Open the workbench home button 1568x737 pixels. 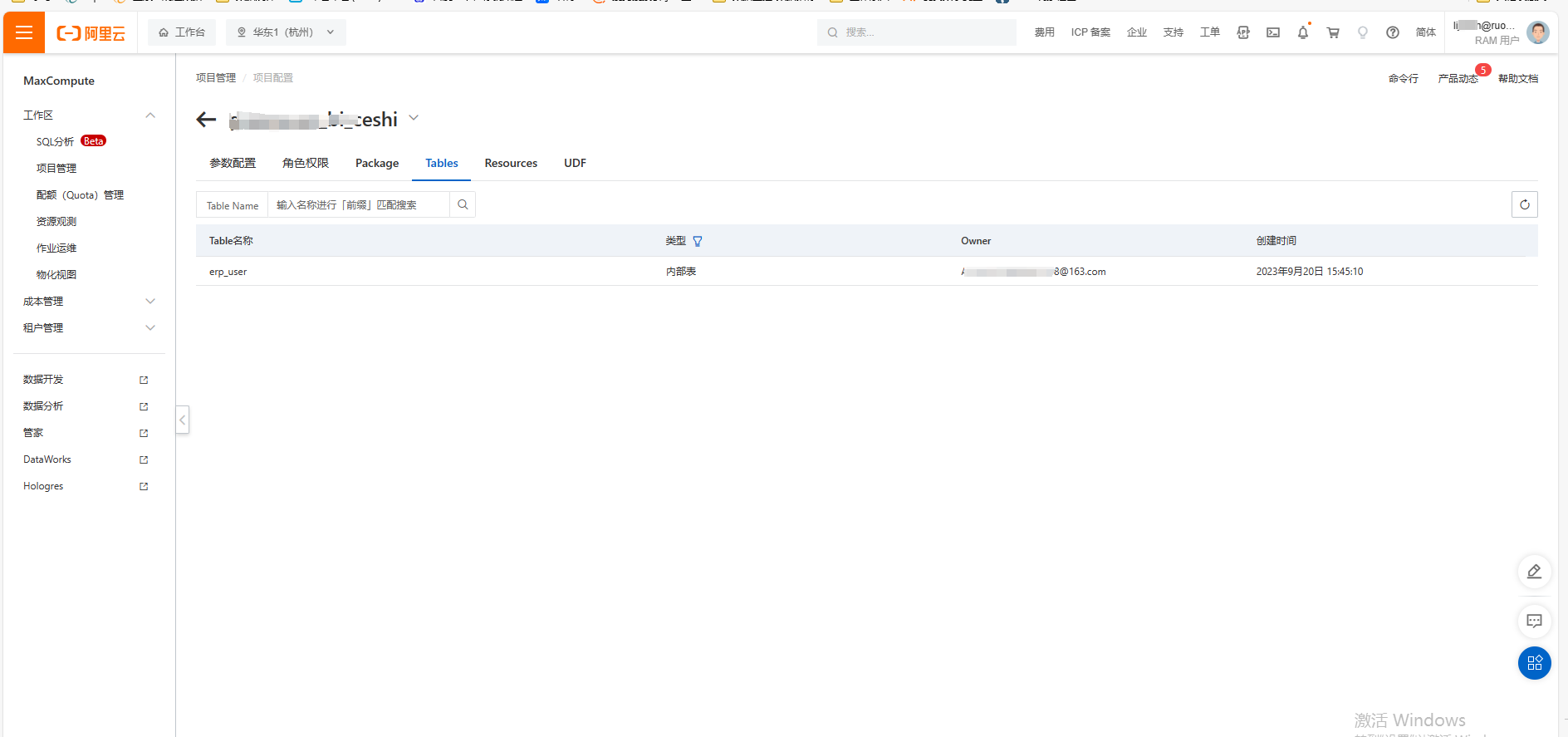[182, 32]
